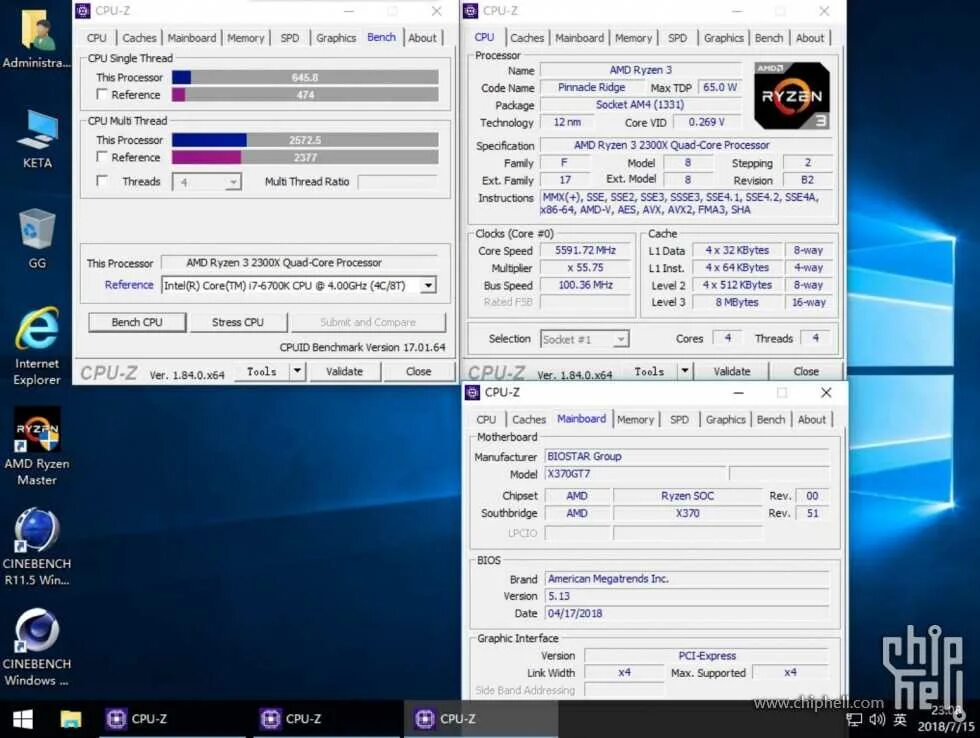The image size is (980, 738).
Task: Select About tab in Mainboard window
Action: pyautogui.click(x=812, y=420)
